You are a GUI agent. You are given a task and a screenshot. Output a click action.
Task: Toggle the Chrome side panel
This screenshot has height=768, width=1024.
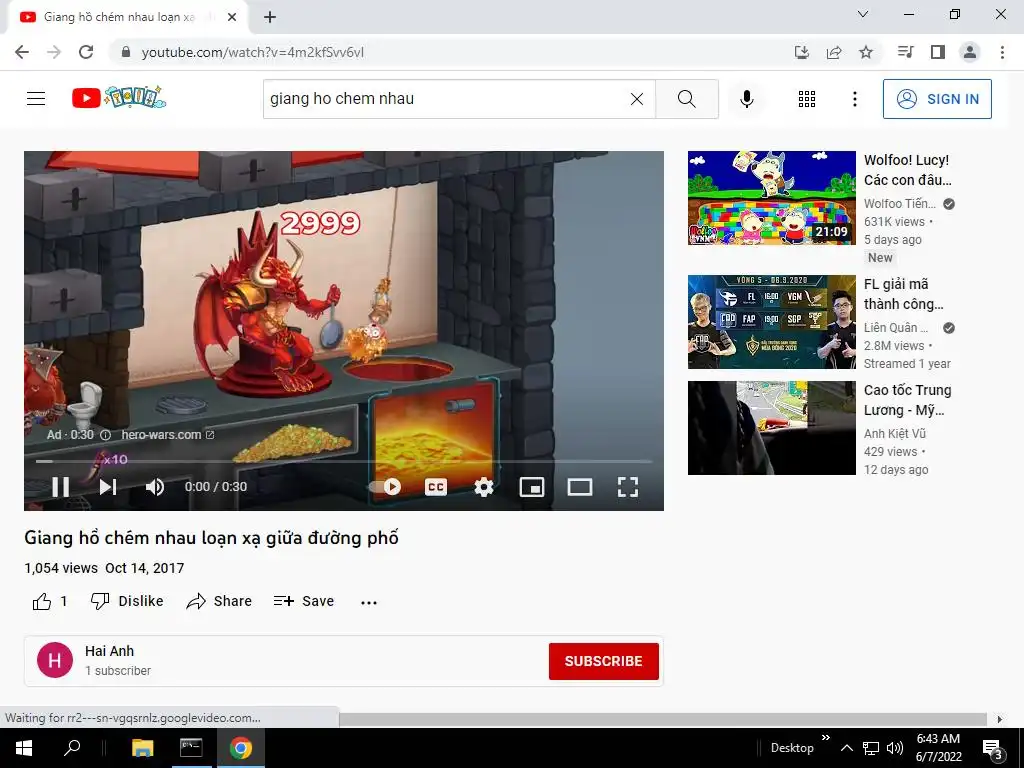[x=938, y=52]
